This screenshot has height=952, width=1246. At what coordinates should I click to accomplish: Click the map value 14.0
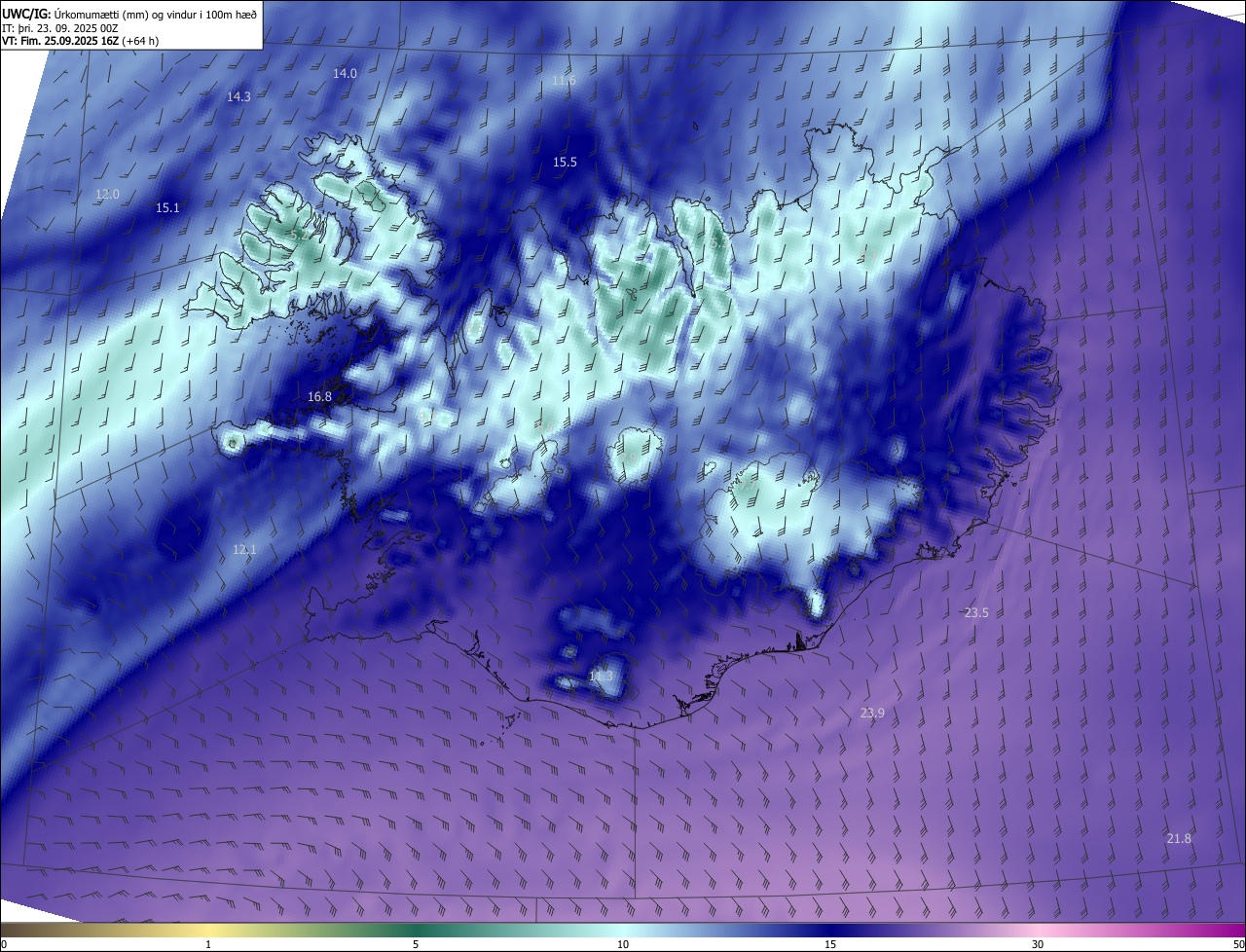click(x=346, y=74)
